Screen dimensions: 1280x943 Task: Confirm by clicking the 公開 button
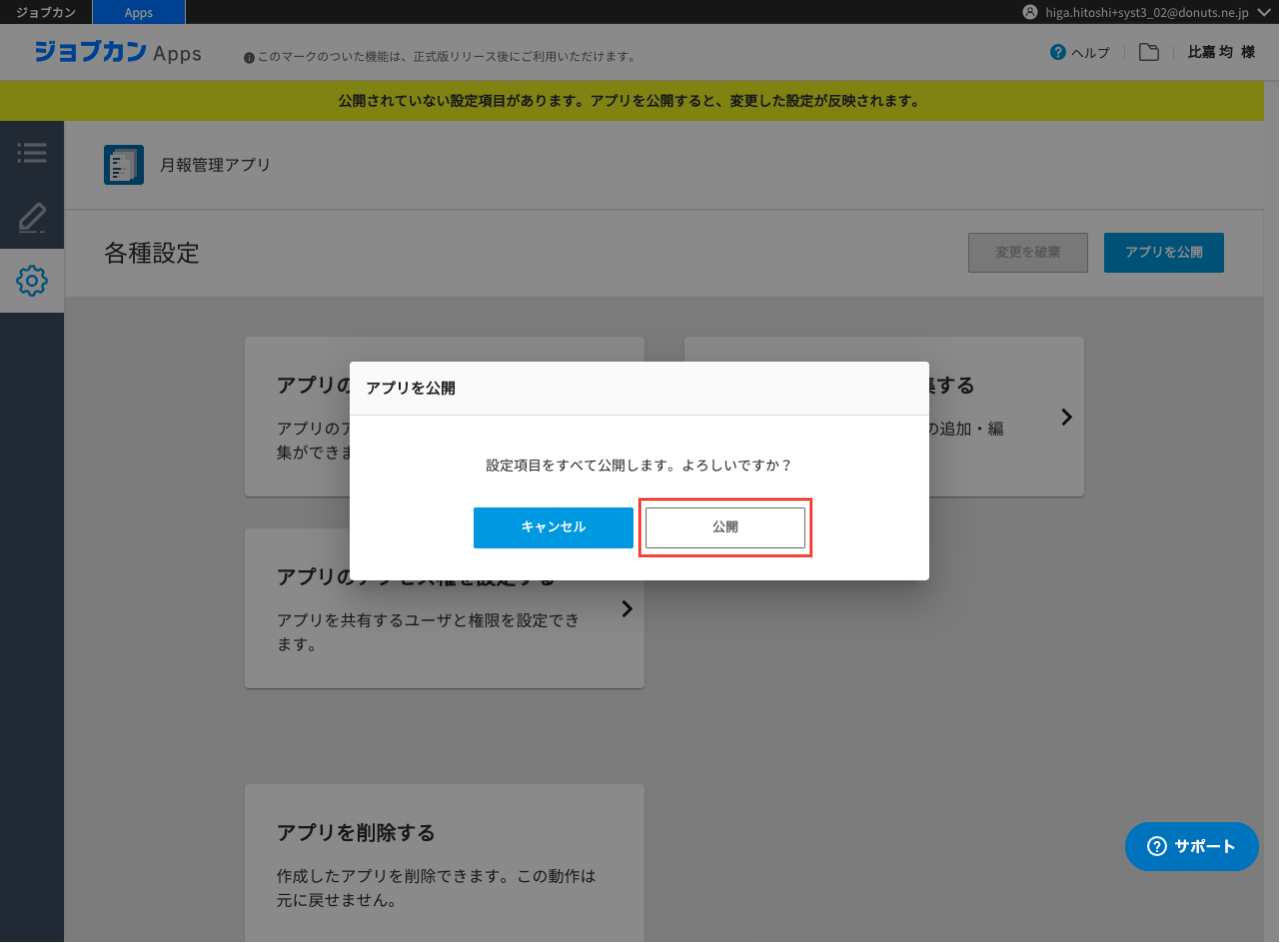725,527
